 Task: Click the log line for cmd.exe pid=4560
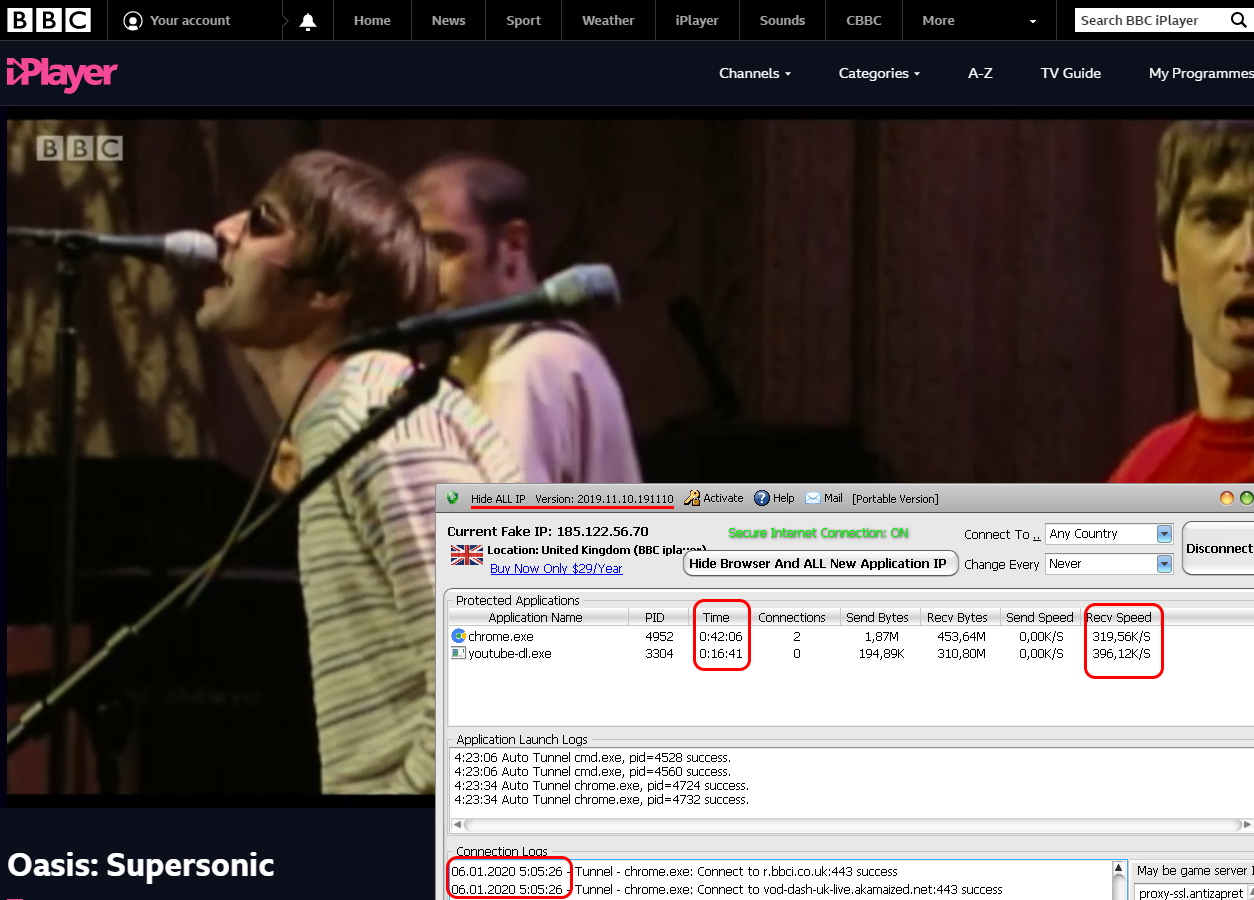592,771
